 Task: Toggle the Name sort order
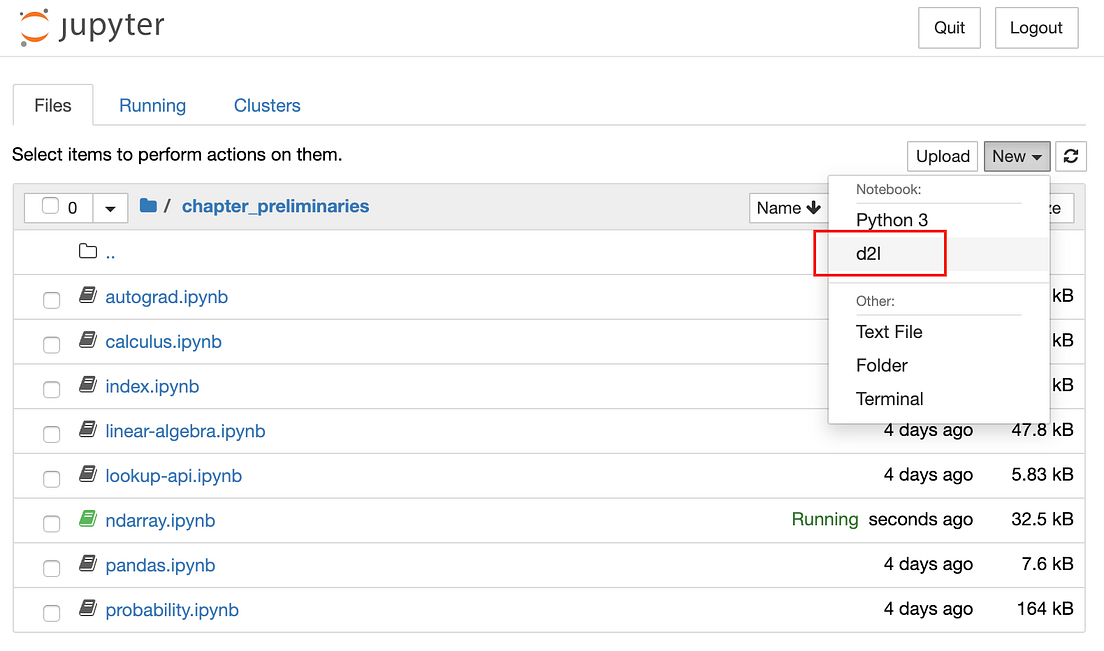click(x=789, y=207)
